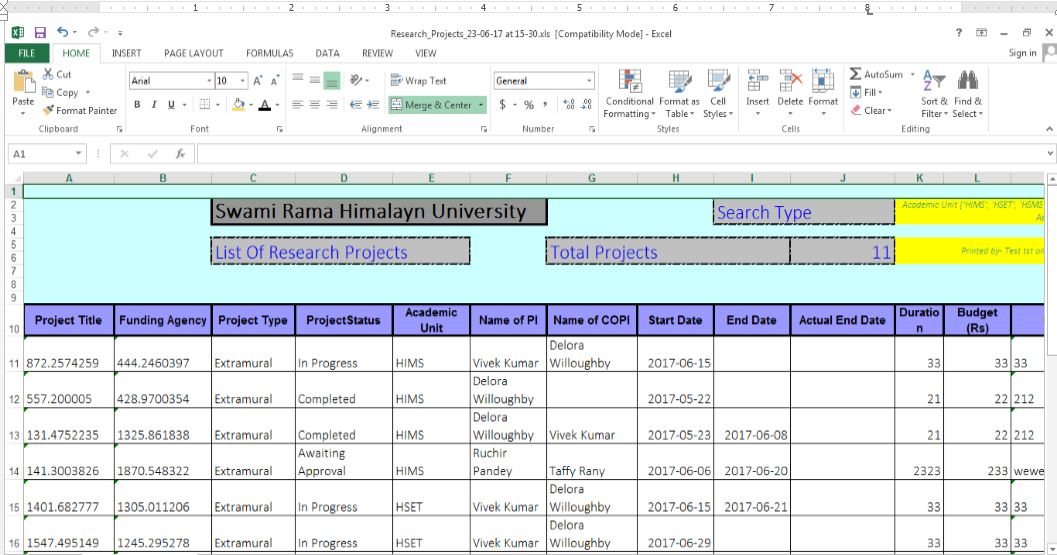Click the Find & Select binoculars icon
The width and height of the screenshot is (1057, 555).
pos(967,81)
